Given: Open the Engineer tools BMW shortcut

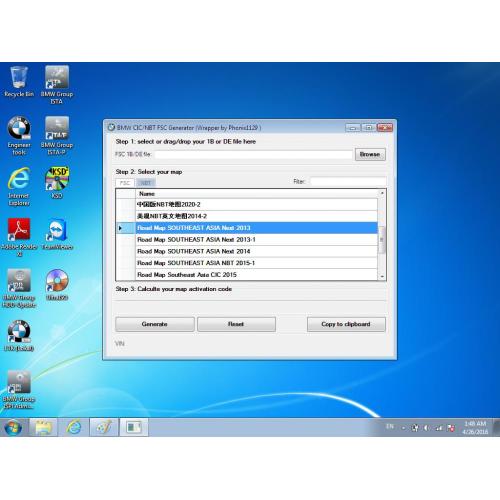Looking at the screenshot, I should click(19, 136).
